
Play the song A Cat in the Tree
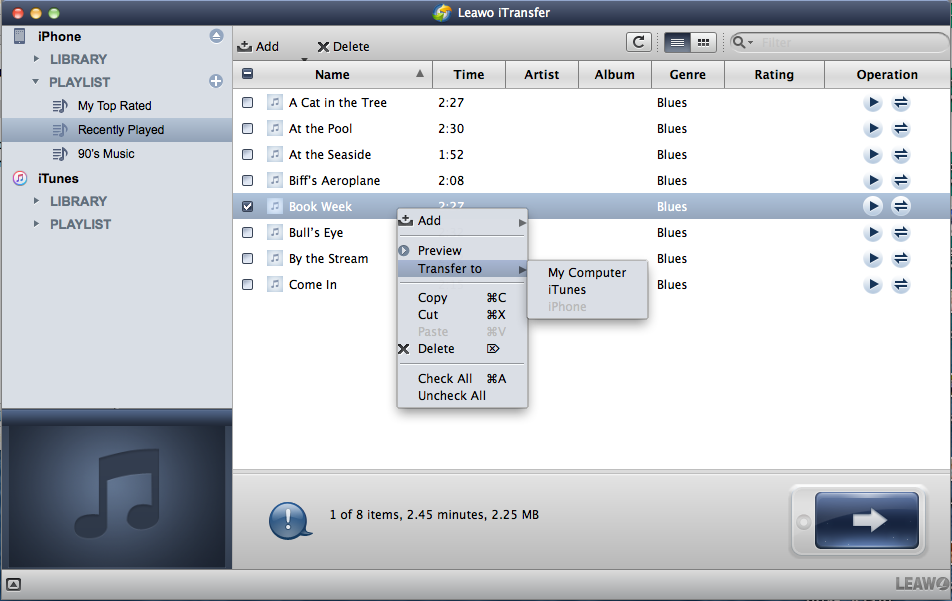coord(873,103)
